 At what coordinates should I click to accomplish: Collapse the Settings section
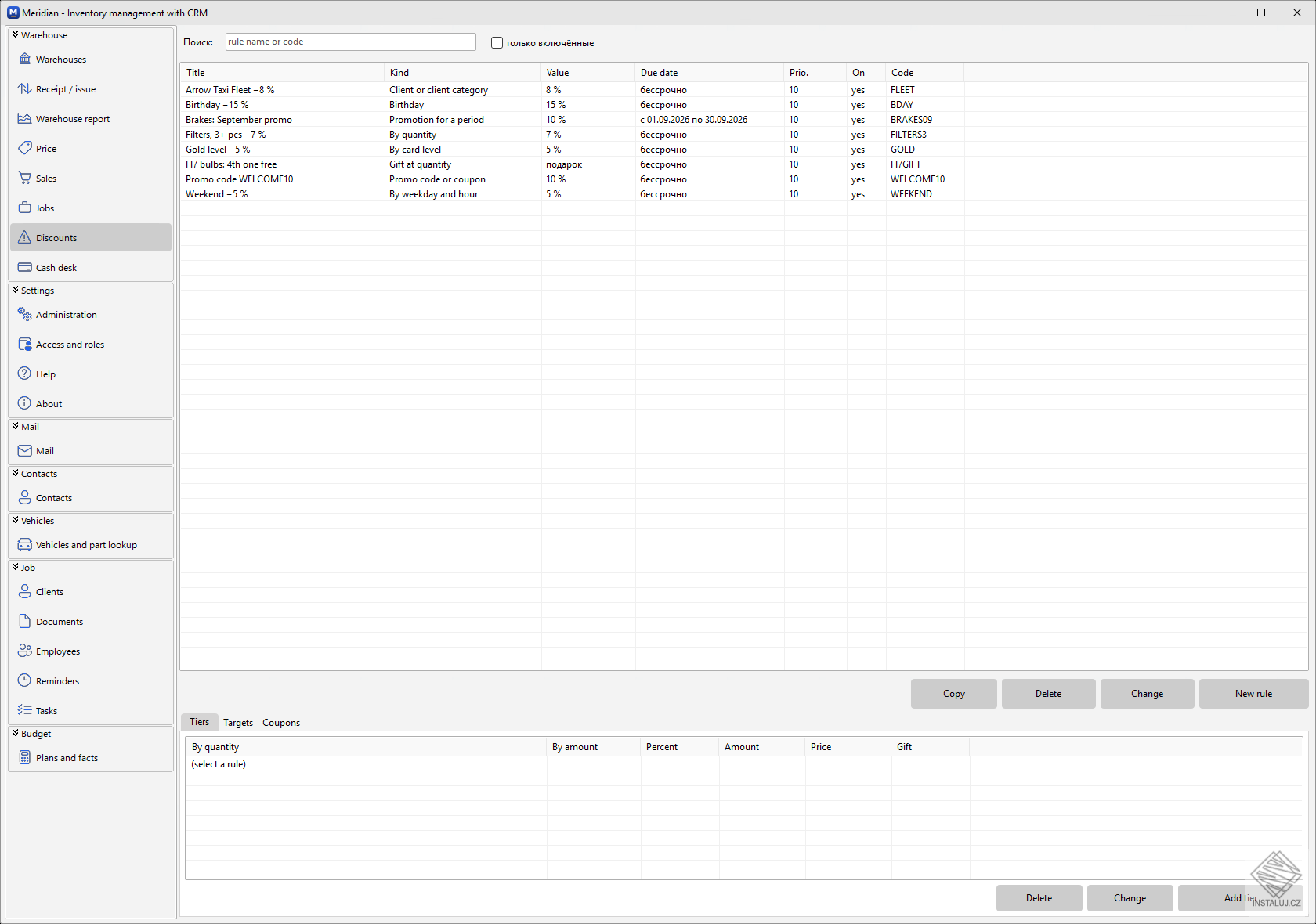tap(15, 291)
